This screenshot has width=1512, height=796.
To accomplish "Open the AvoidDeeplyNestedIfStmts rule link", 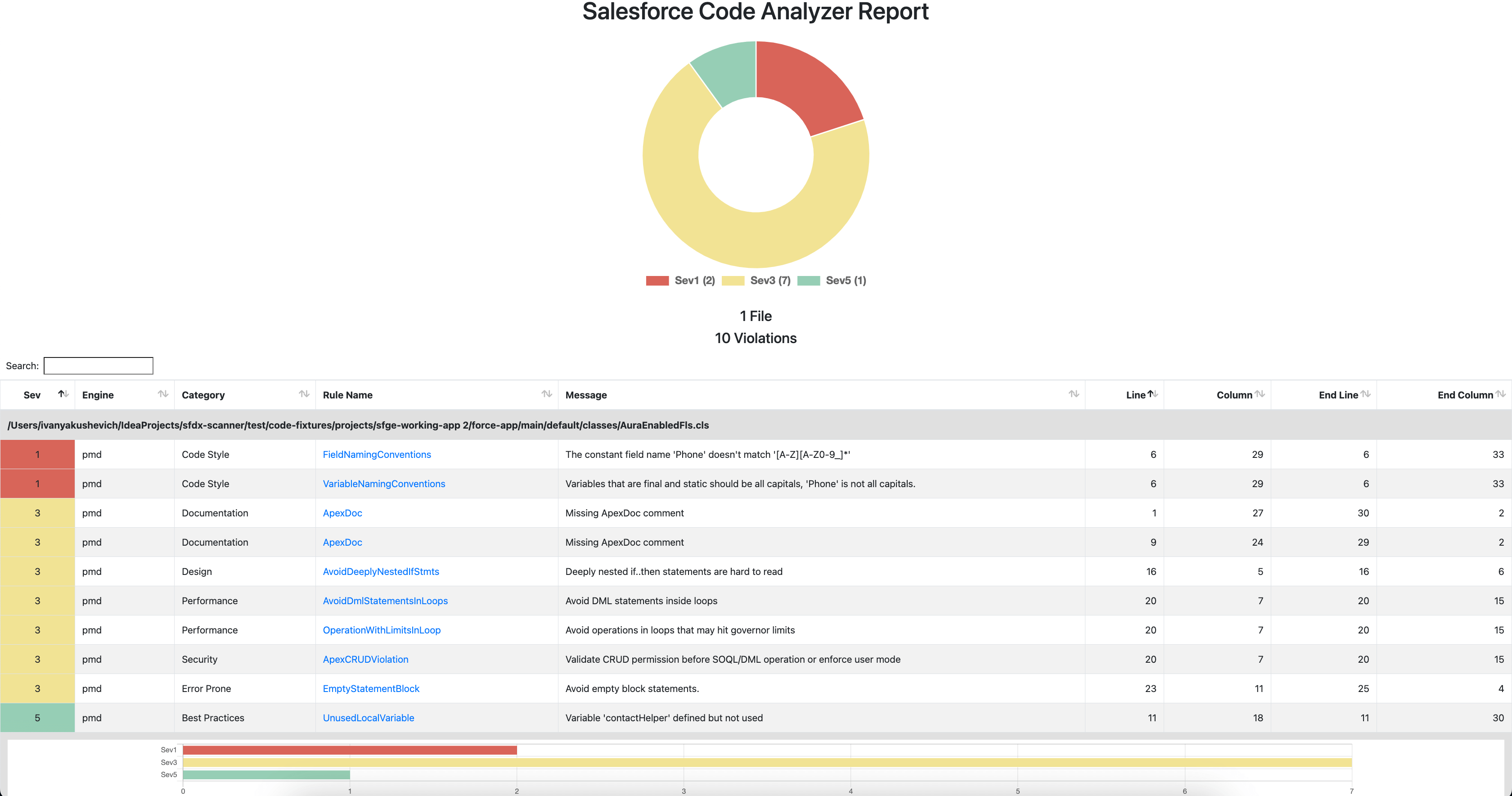I will click(x=381, y=572).
